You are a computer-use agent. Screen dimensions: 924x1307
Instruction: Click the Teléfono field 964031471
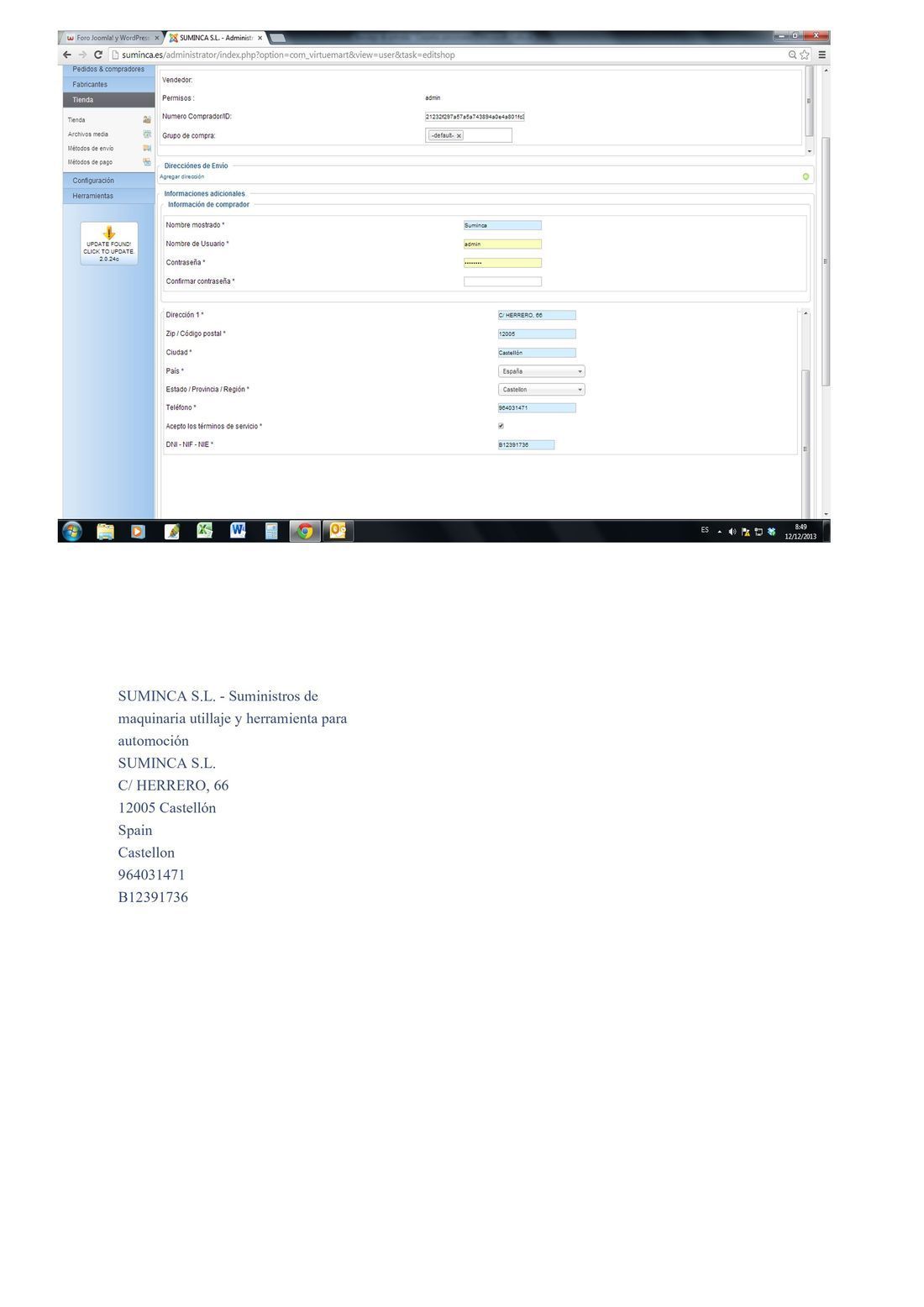coord(537,408)
